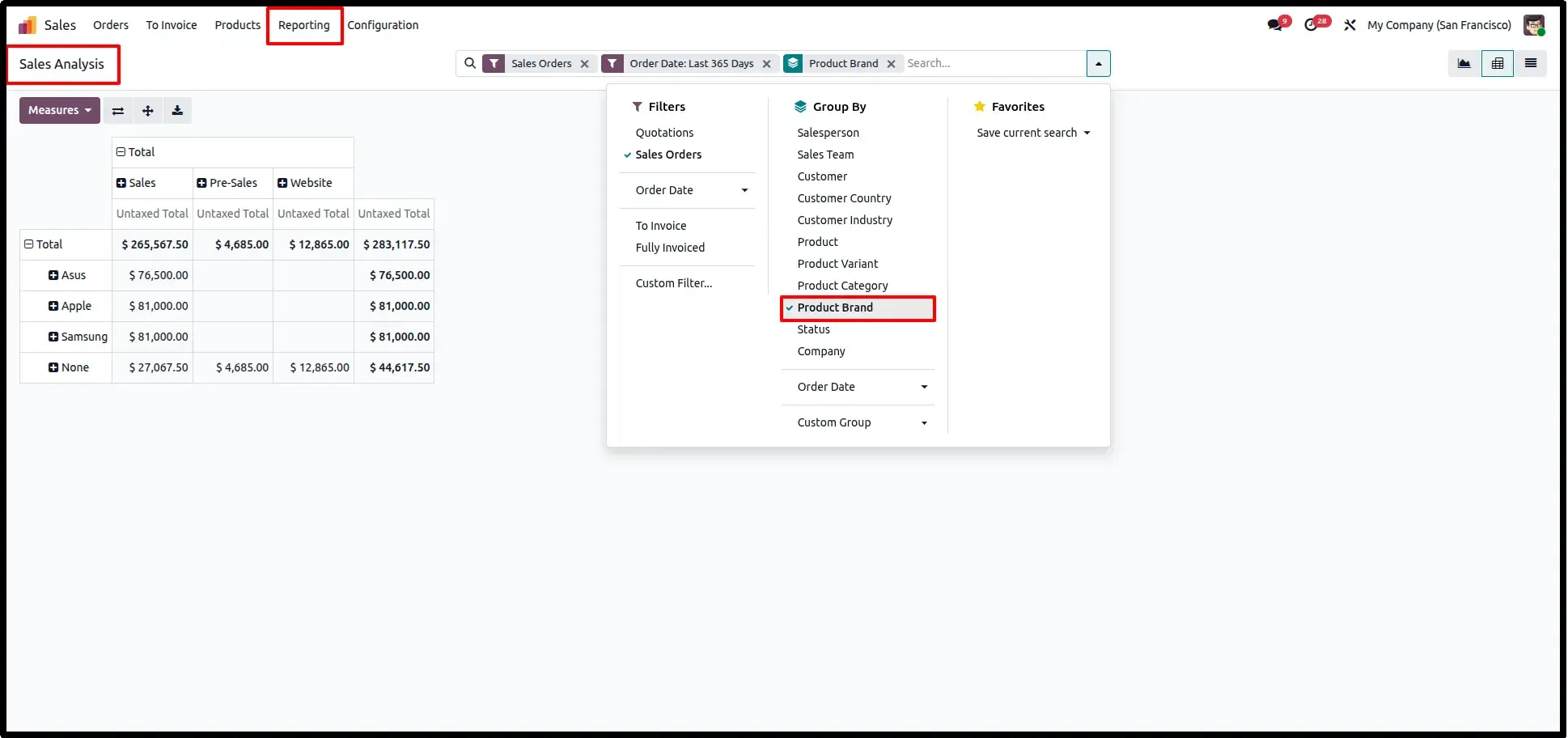1568x738 pixels.
Task: Collapse the Total row header
Action: 44,244
